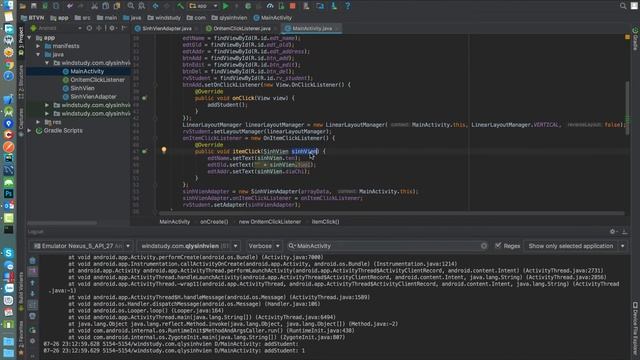Switch to SinhVienAdapter.java tab
The width and height of the screenshot is (640, 360).
tap(167, 29)
